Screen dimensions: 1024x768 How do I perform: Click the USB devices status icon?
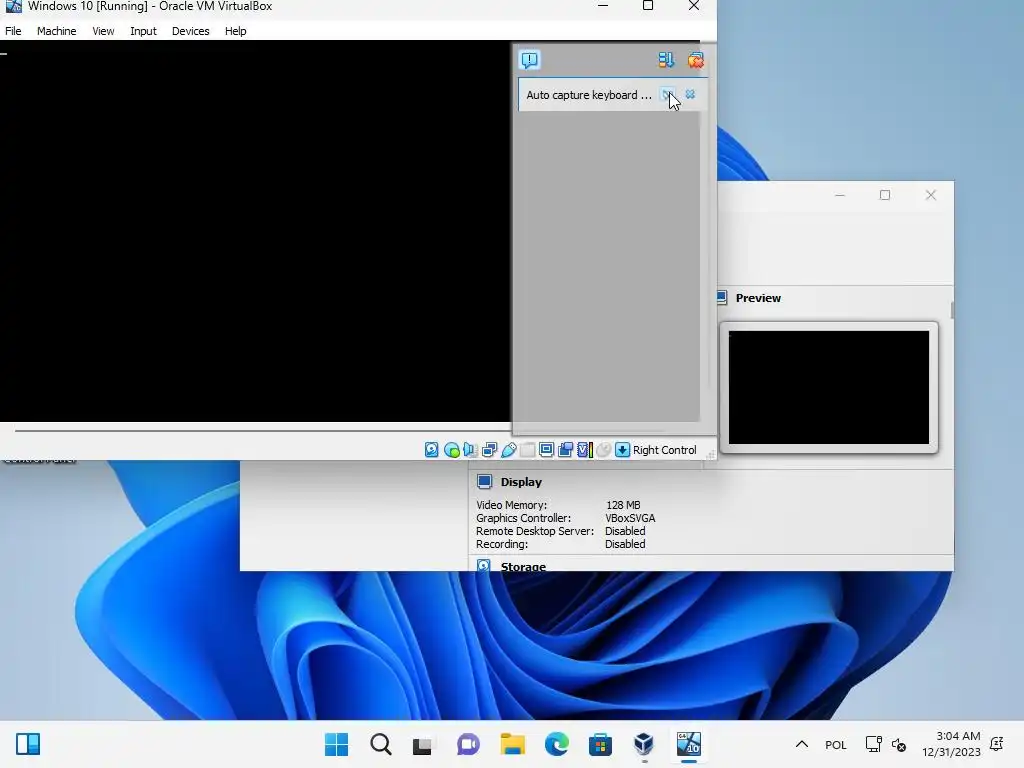pyautogui.click(x=509, y=450)
